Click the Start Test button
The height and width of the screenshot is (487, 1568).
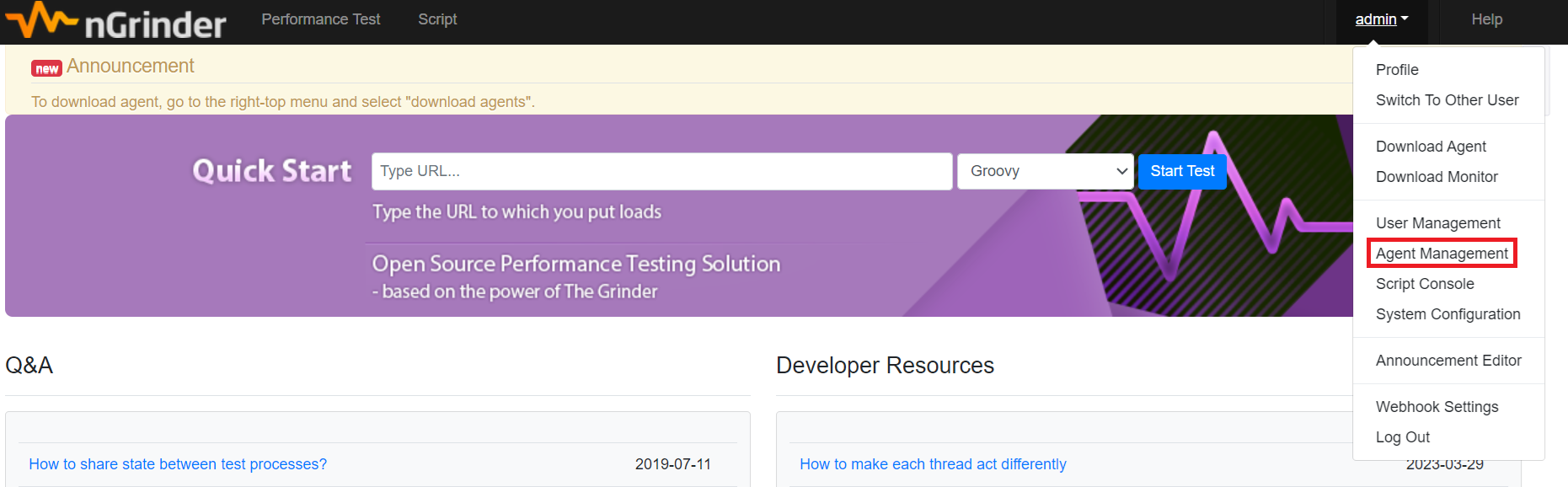1182,171
